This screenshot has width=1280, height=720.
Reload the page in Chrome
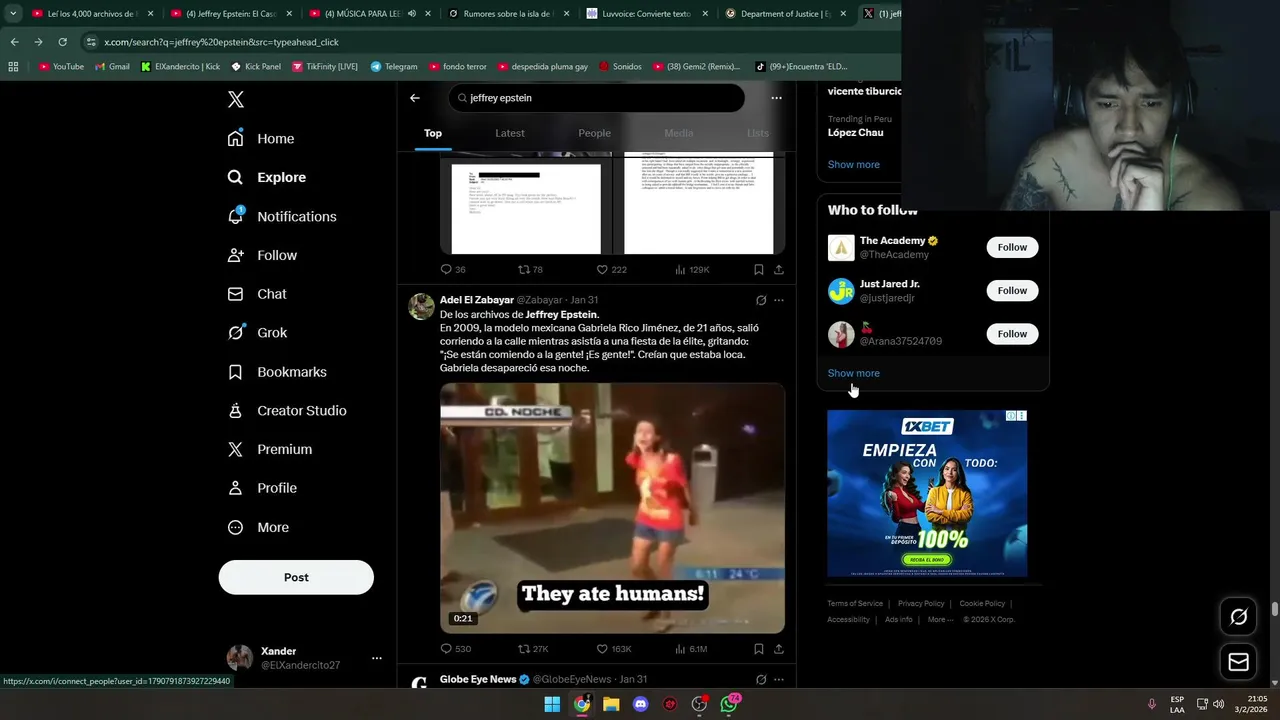tap(62, 42)
